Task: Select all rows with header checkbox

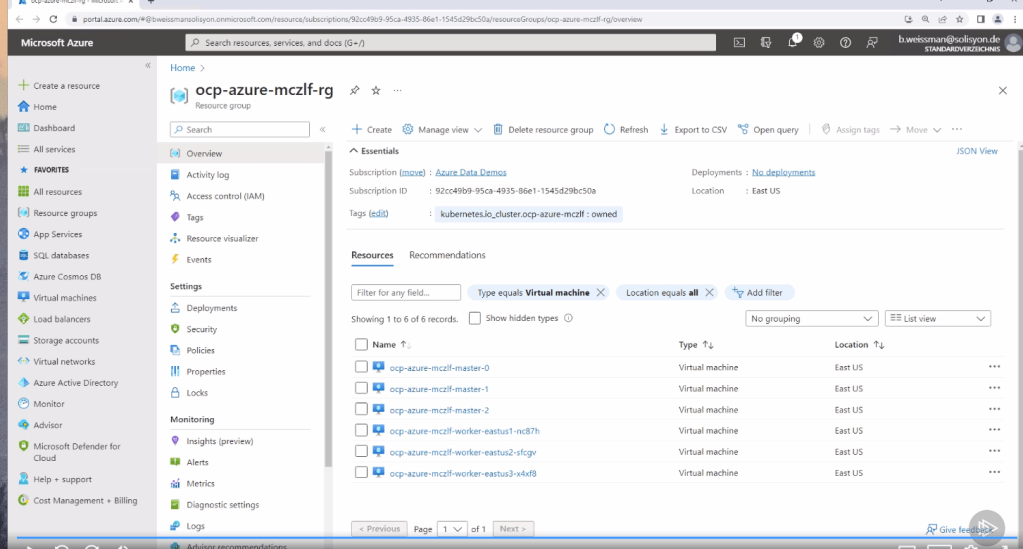Action: click(x=361, y=345)
